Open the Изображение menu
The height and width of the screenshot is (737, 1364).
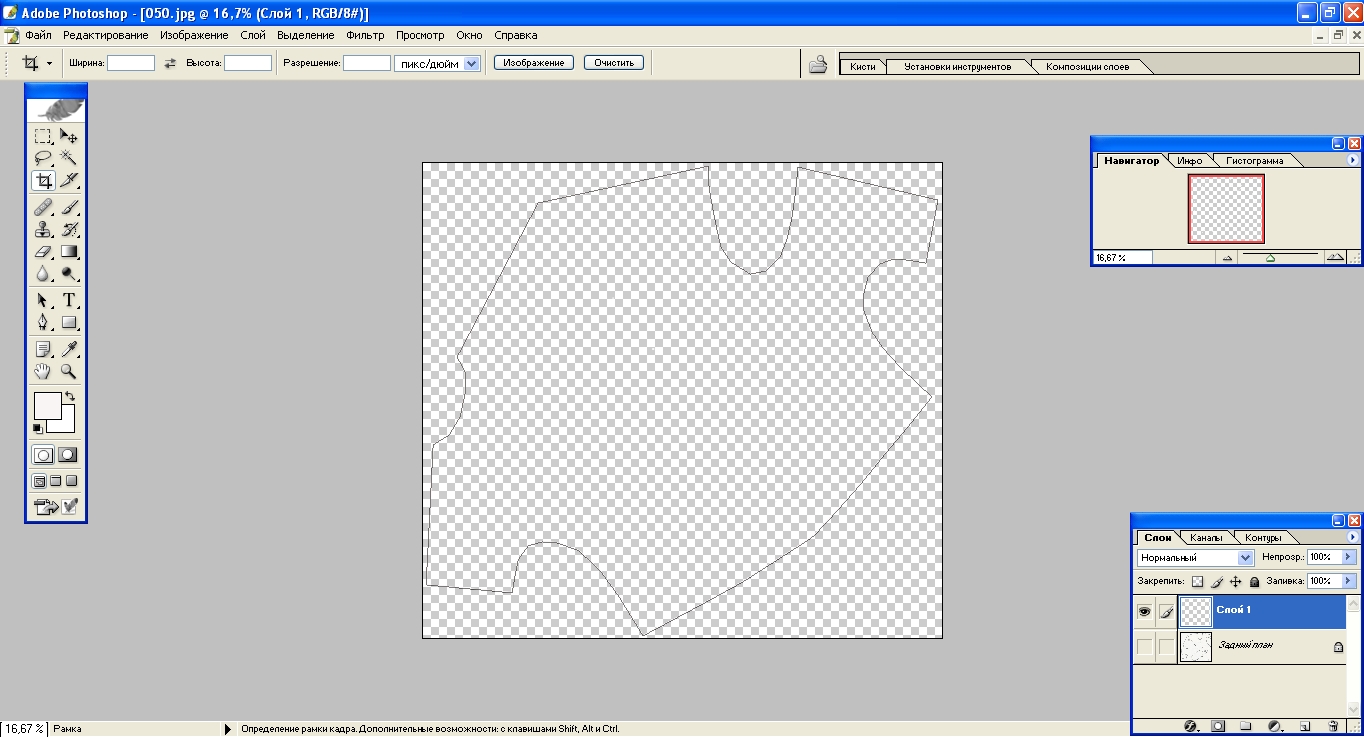194,35
